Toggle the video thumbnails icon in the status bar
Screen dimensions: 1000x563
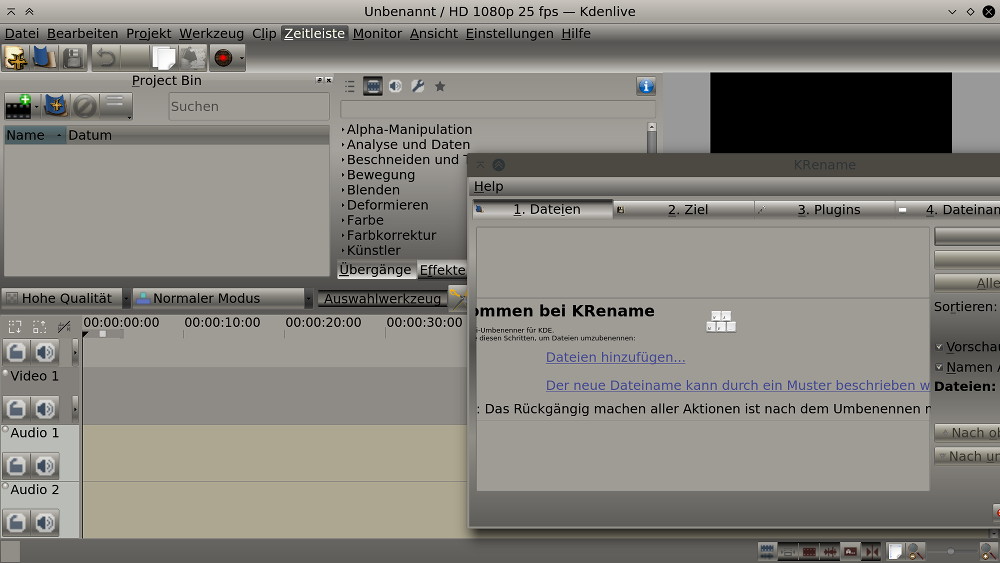coord(809,552)
